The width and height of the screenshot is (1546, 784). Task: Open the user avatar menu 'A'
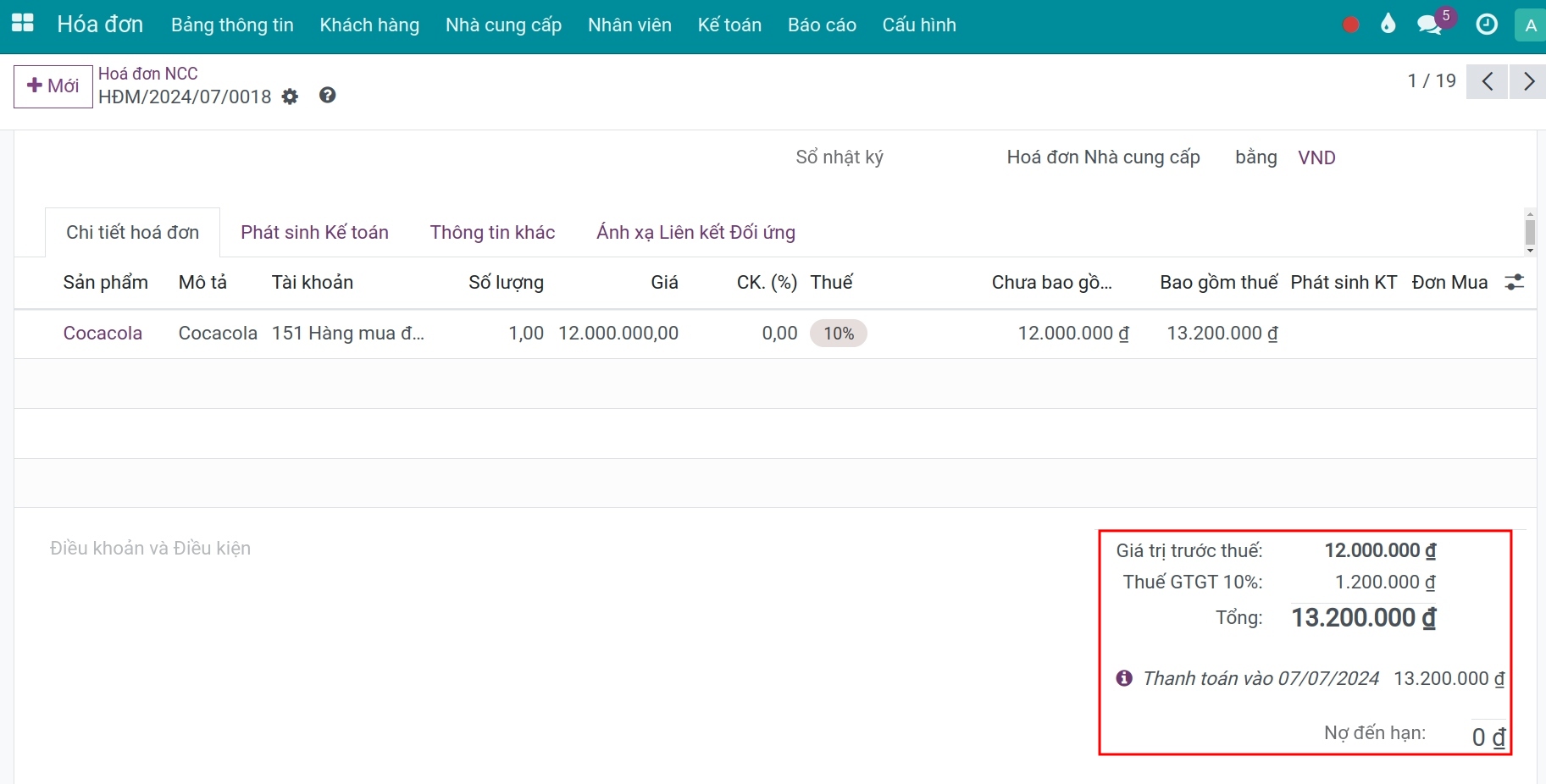[x=1530, y=25]
